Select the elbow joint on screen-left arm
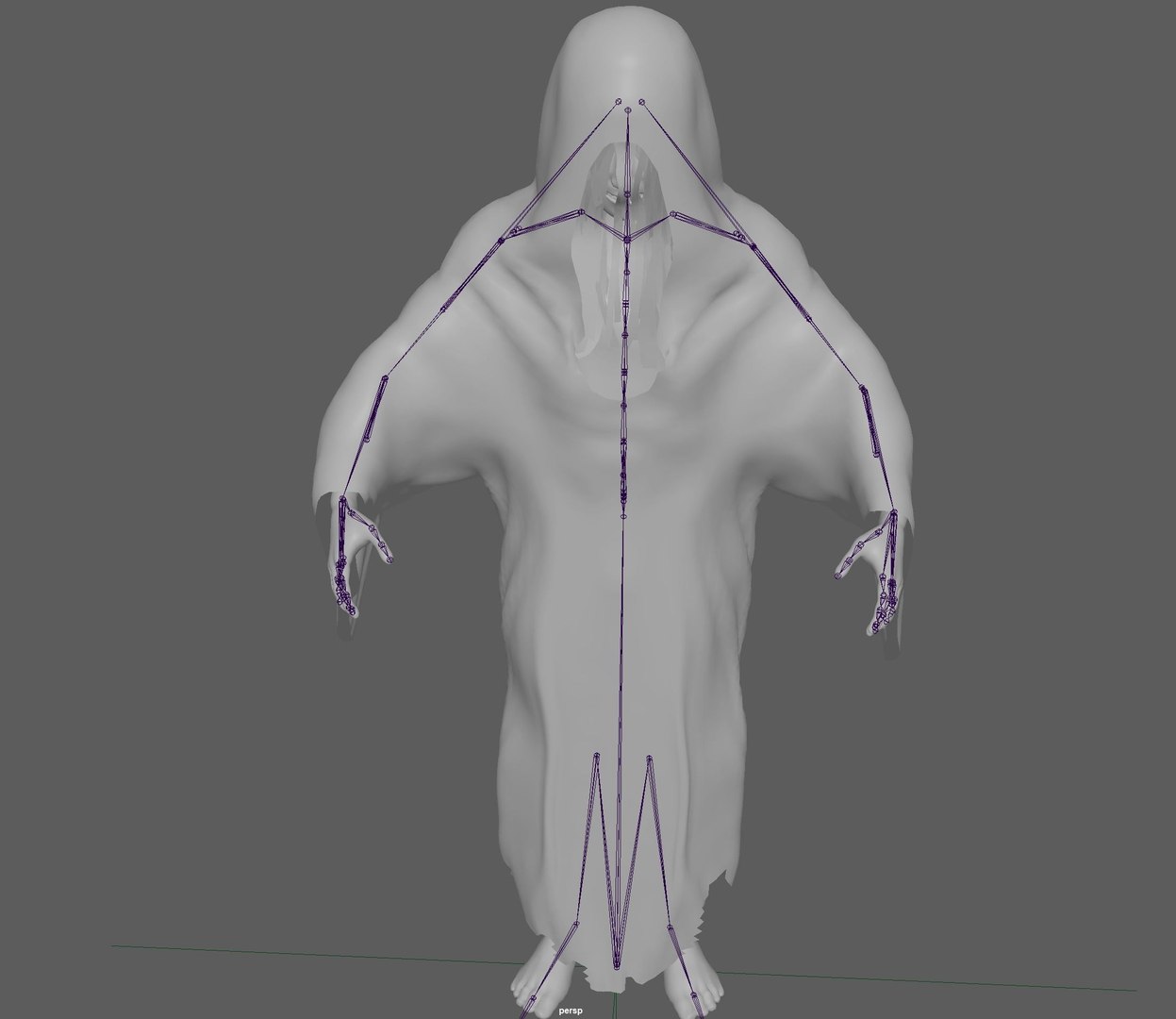1176x1019 pixels. point(384,379)
